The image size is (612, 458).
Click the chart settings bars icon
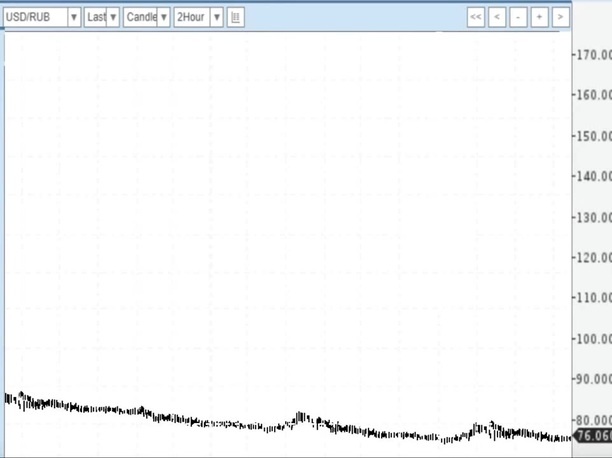tap(236, 17)
